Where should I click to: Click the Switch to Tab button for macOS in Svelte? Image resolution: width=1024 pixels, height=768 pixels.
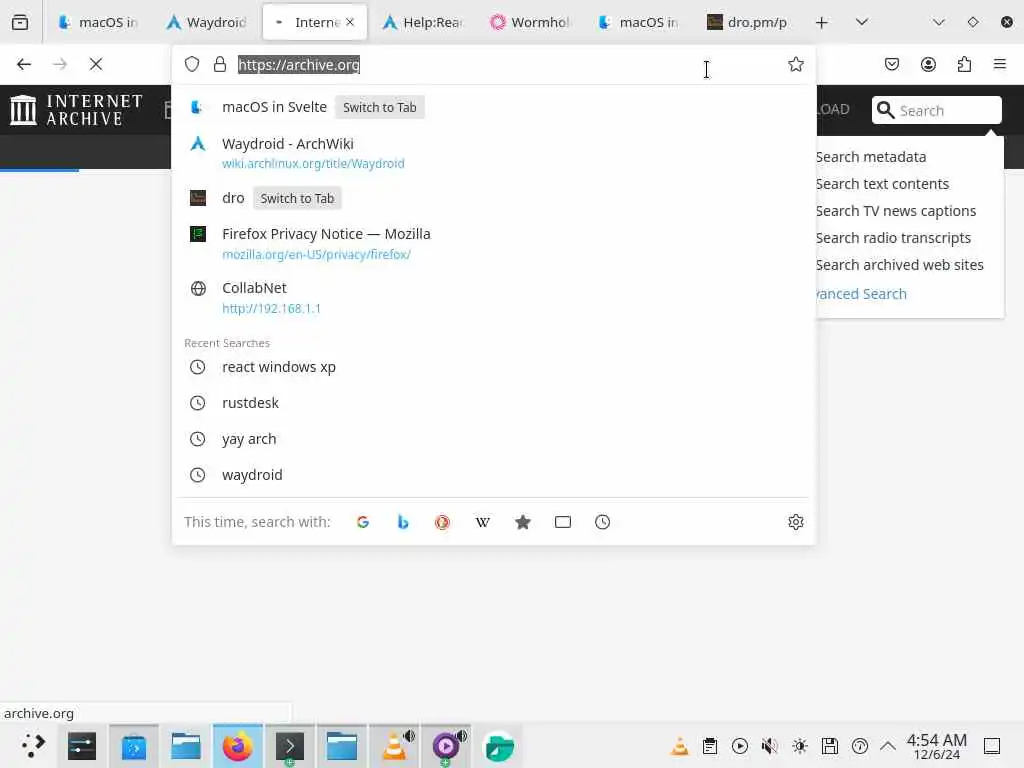point(379,107)
